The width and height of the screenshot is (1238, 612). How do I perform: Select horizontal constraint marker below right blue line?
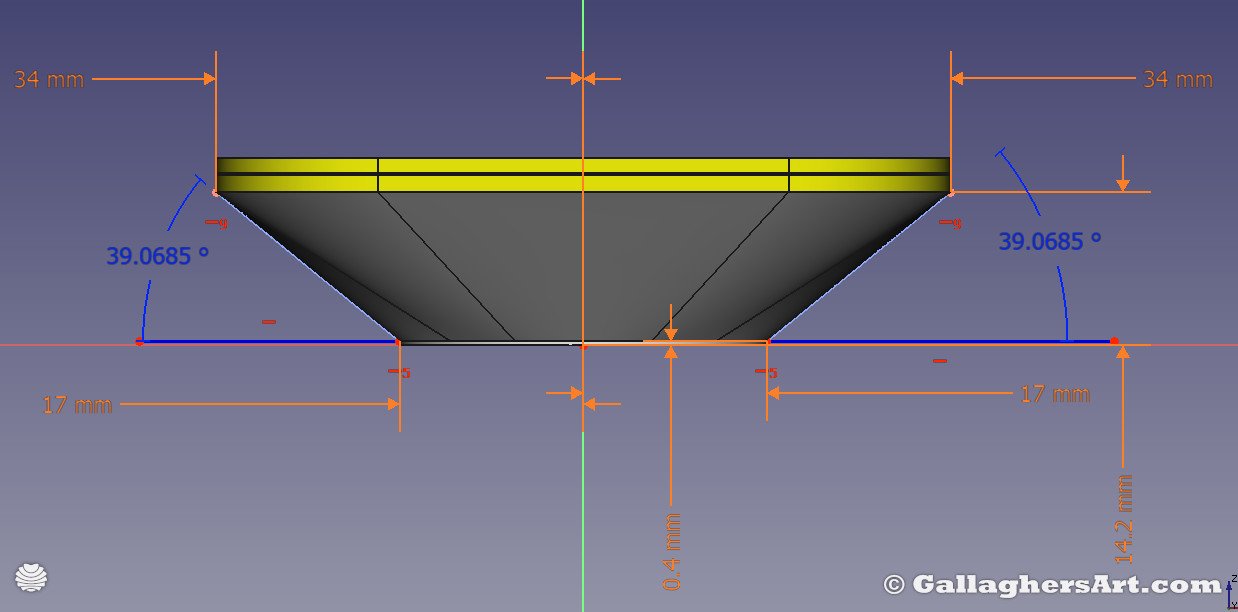[939, 360]
